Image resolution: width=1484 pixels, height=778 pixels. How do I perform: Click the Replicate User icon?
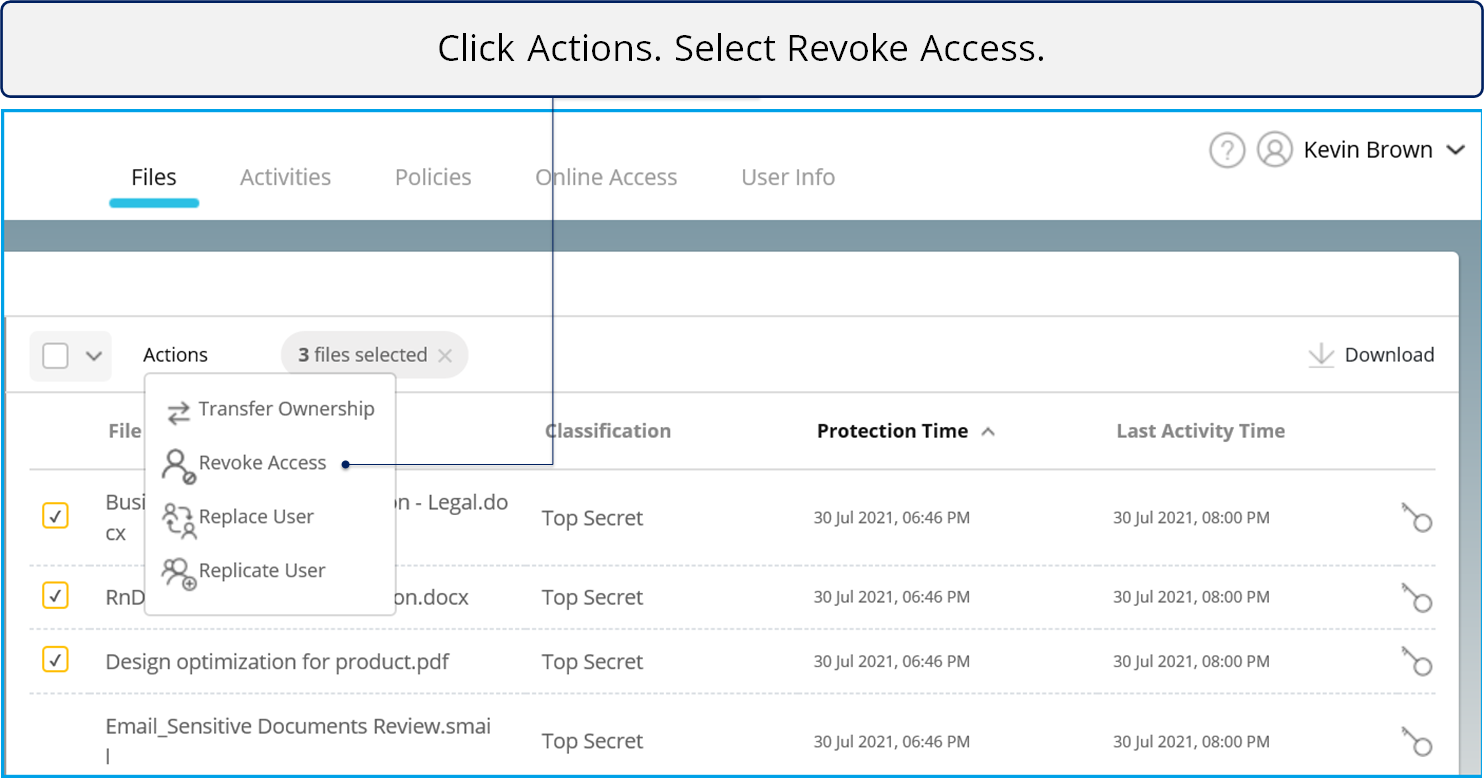179,573
